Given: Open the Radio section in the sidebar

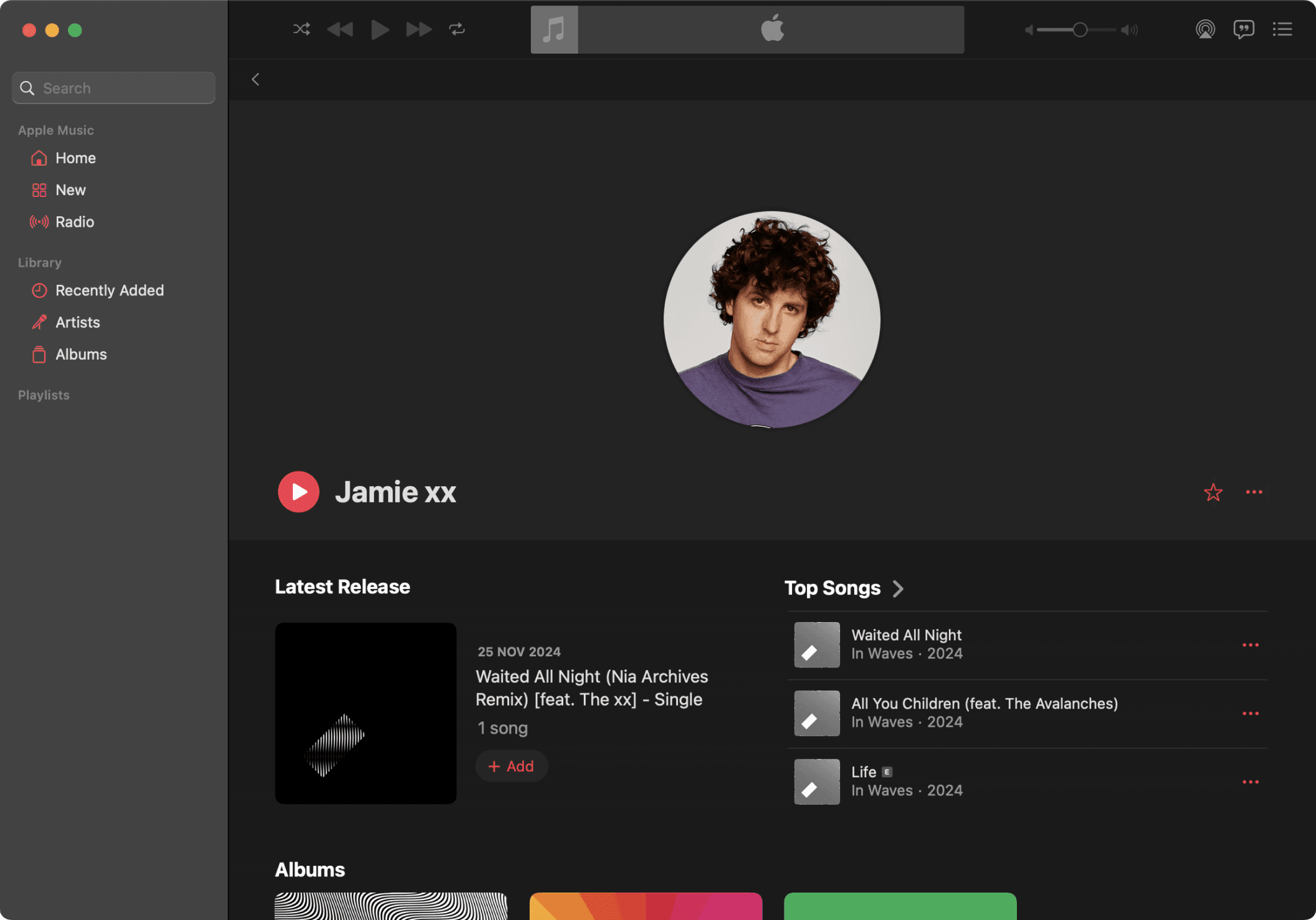Looking at the screenshot, I should point(74,222).
